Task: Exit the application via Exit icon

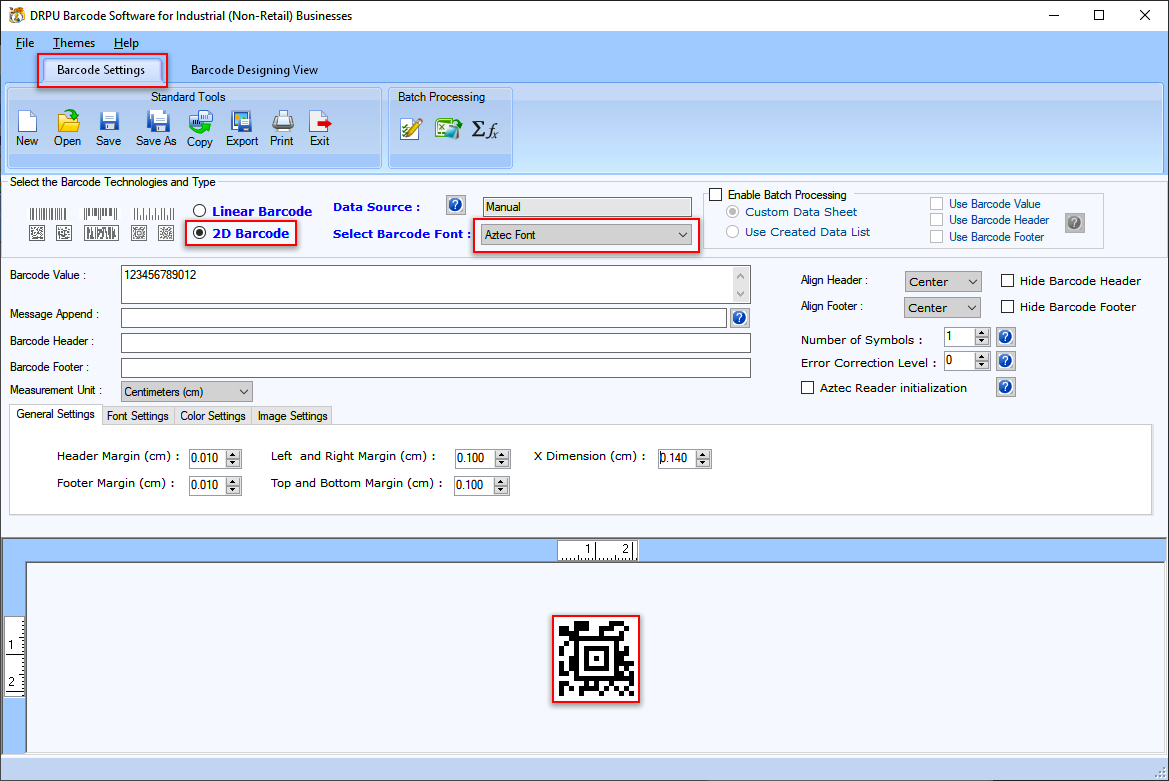Action: pyautogui.click(x=320, y=129)
